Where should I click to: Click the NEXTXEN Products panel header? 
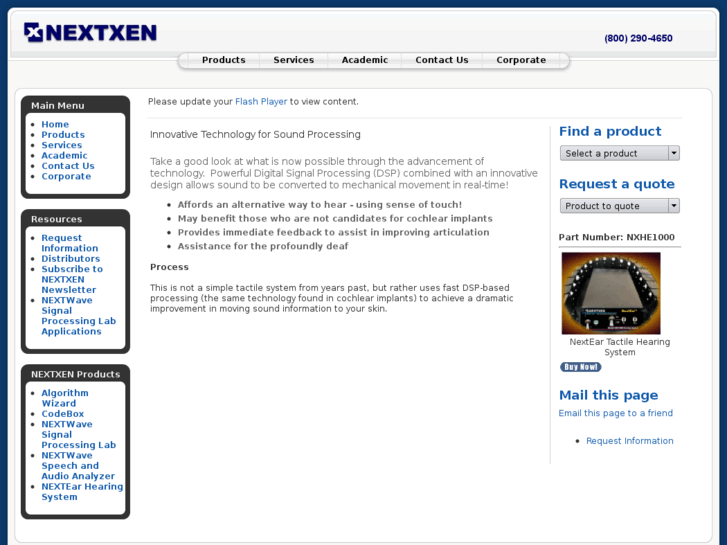(x=76, y=374)
